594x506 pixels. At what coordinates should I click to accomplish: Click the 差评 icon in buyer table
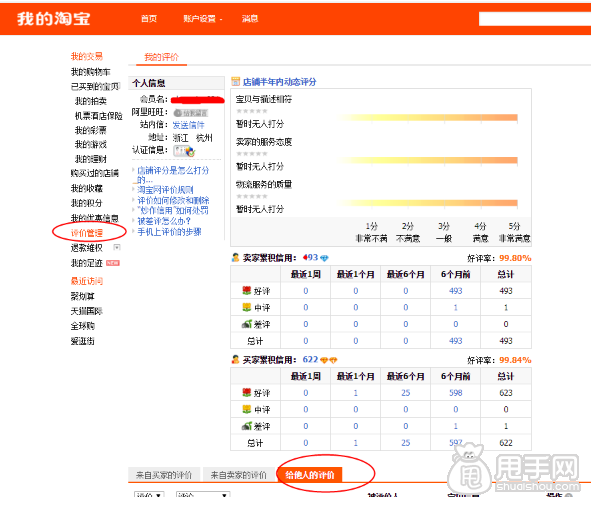[247, 426]
